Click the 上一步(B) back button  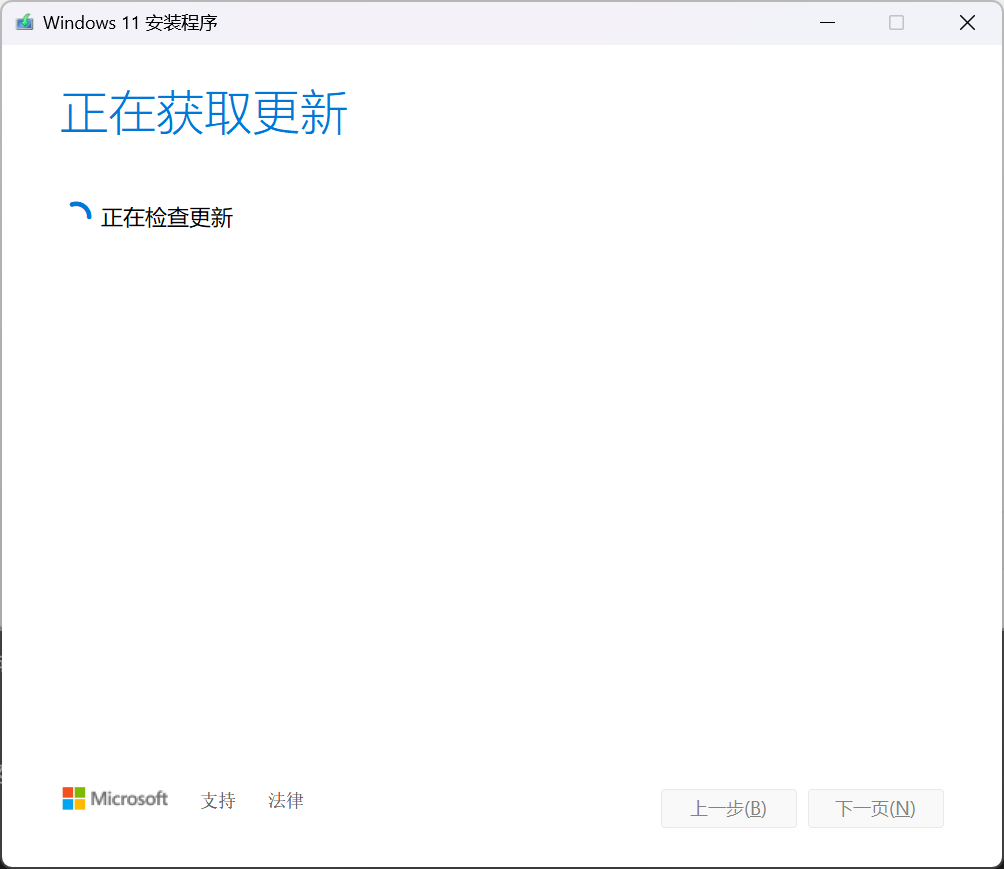point(729,808)
